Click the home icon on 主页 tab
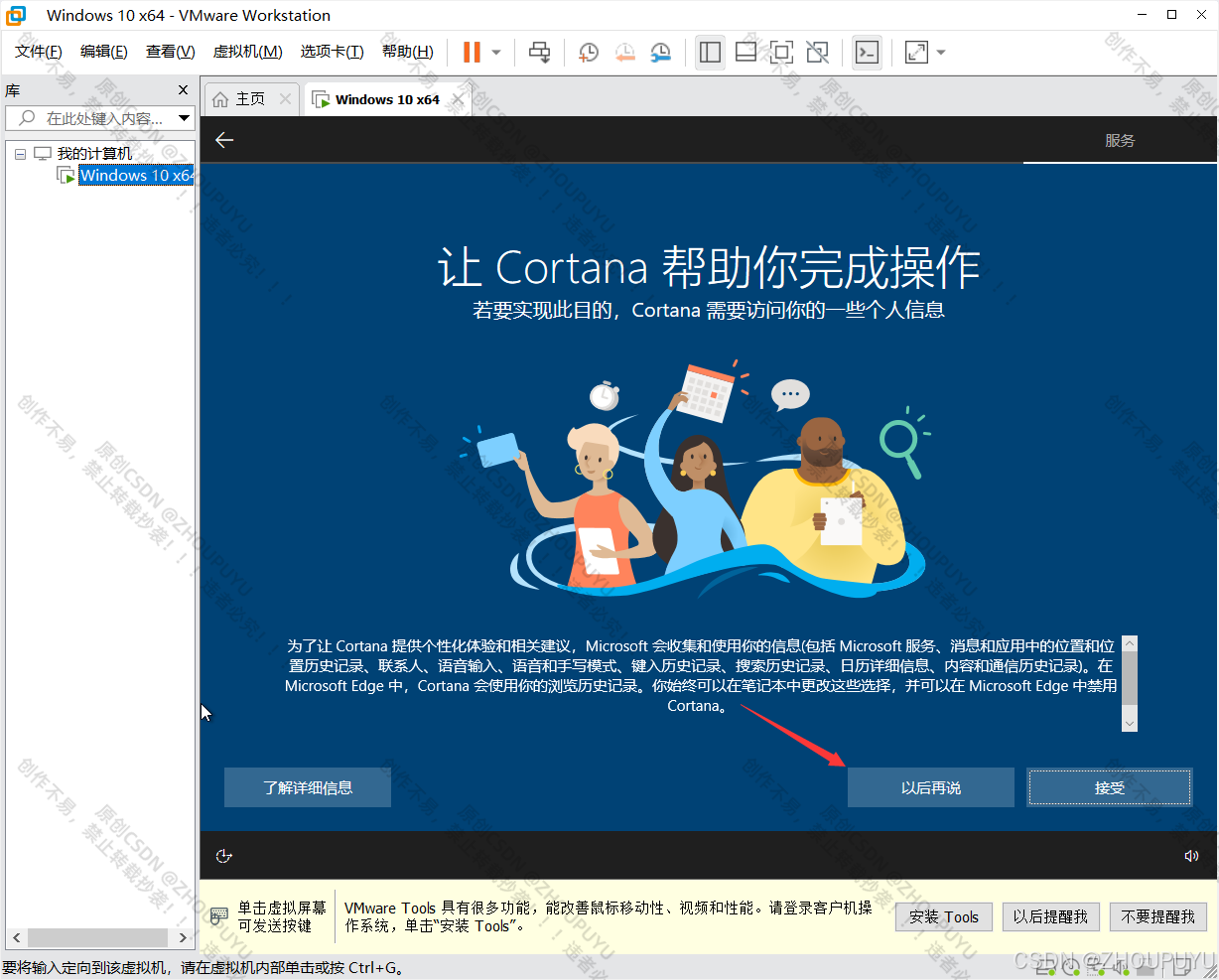 coord(220,99)
